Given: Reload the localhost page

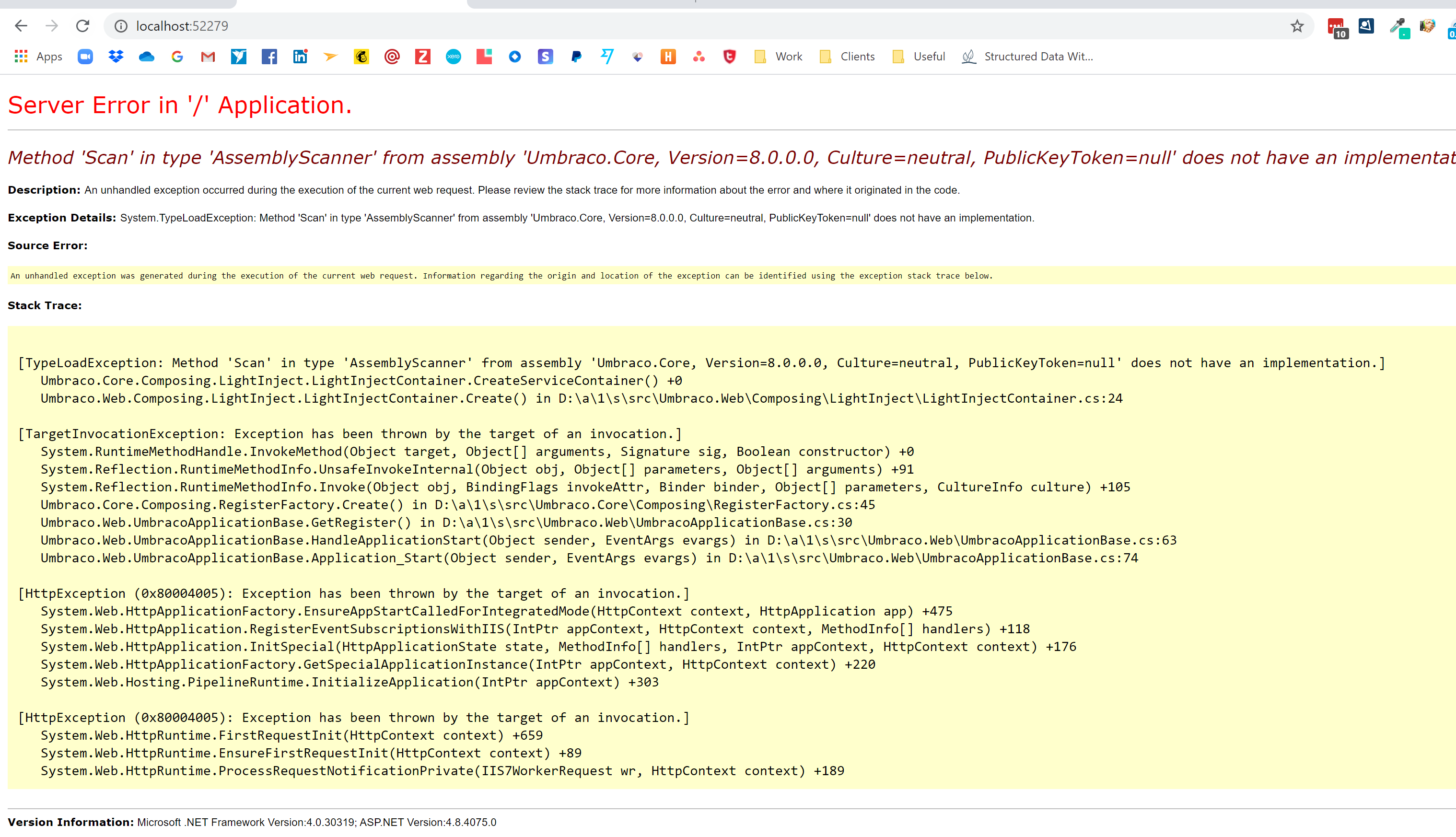Looking at the screenshot, I should (x=83, y=26).
